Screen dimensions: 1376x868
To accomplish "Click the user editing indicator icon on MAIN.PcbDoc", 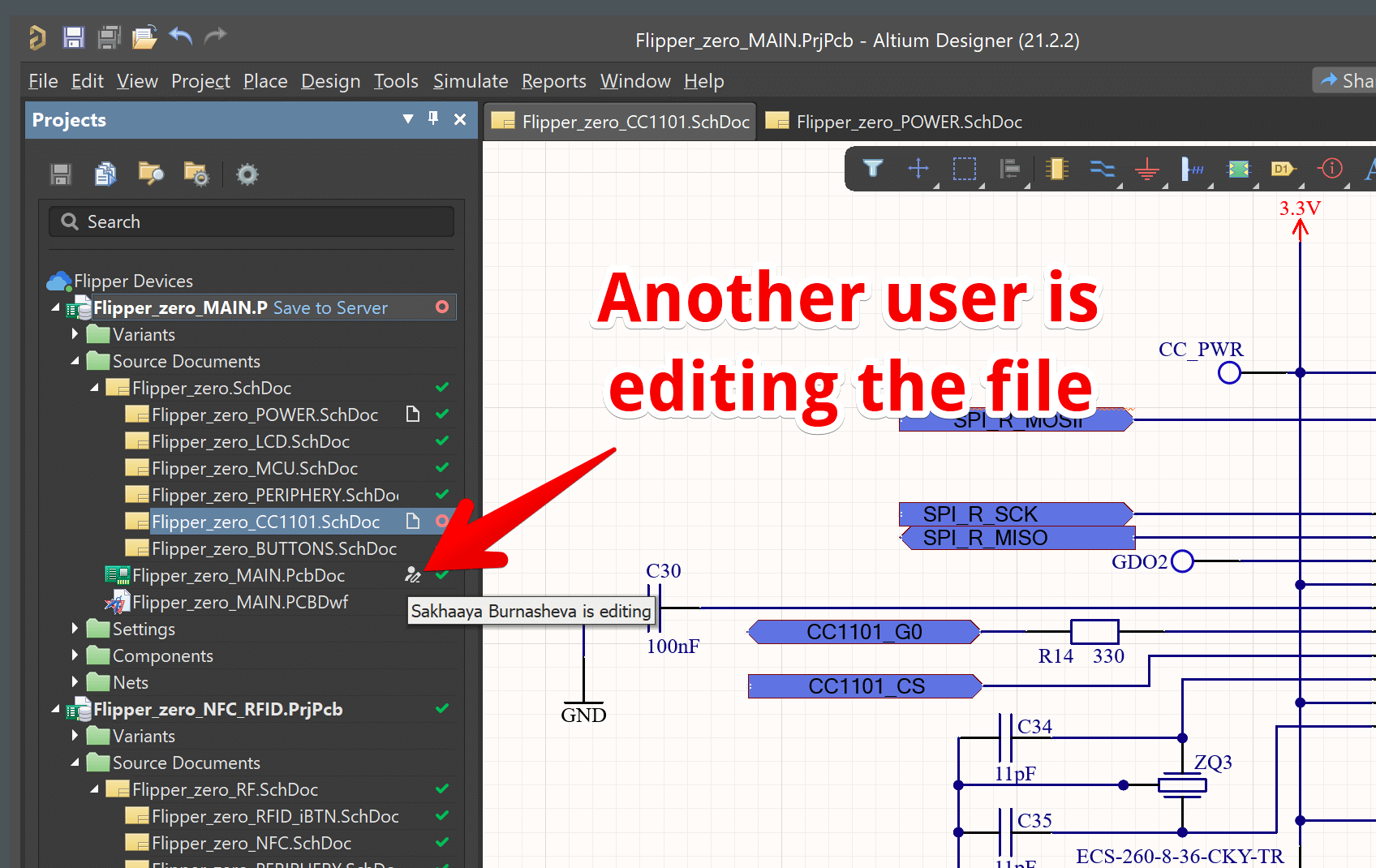I will [413, 575].
